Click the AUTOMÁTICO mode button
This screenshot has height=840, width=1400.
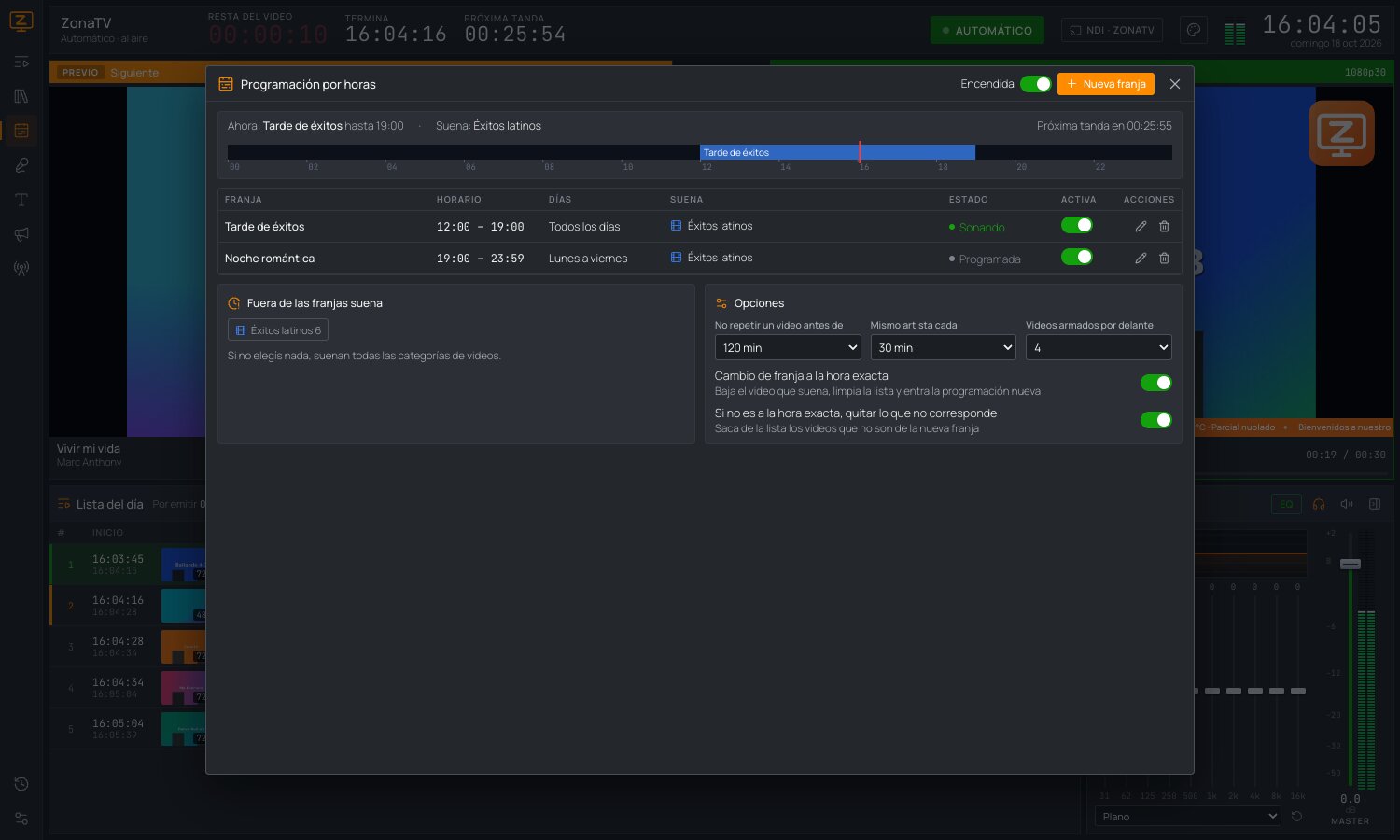coord(987,30)
